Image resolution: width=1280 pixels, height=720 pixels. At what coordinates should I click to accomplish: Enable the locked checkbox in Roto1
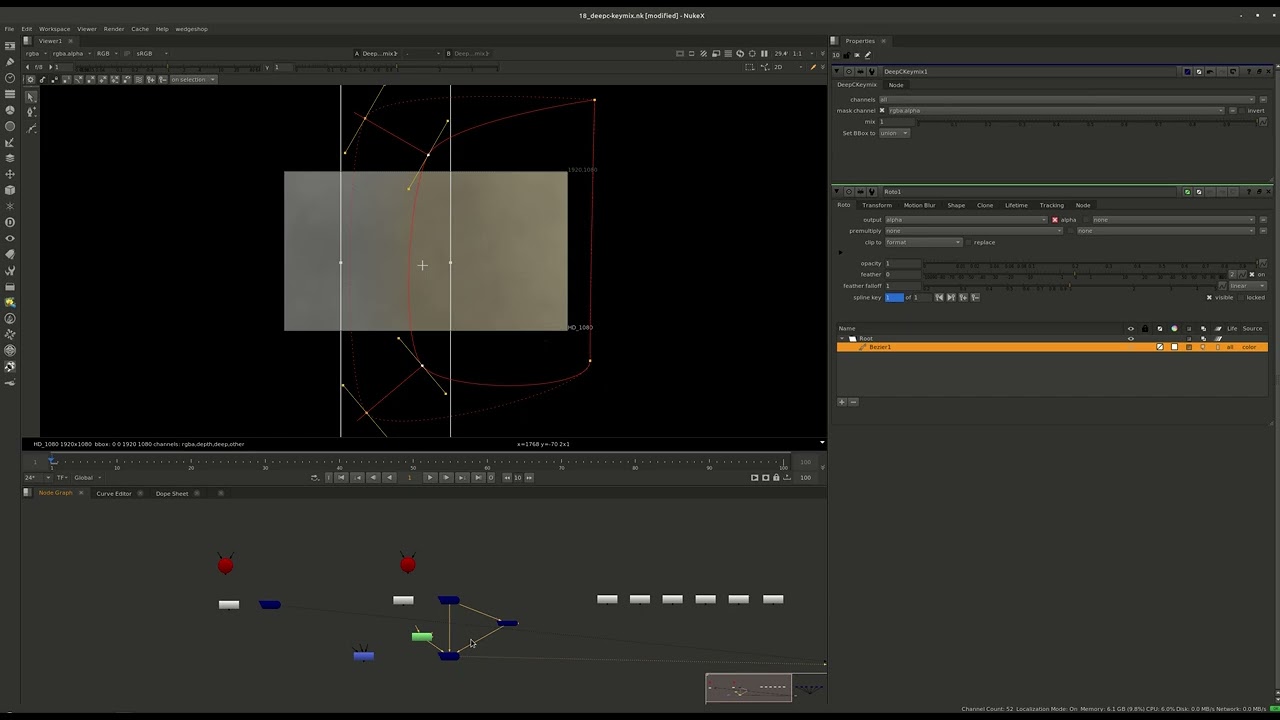1241,297
